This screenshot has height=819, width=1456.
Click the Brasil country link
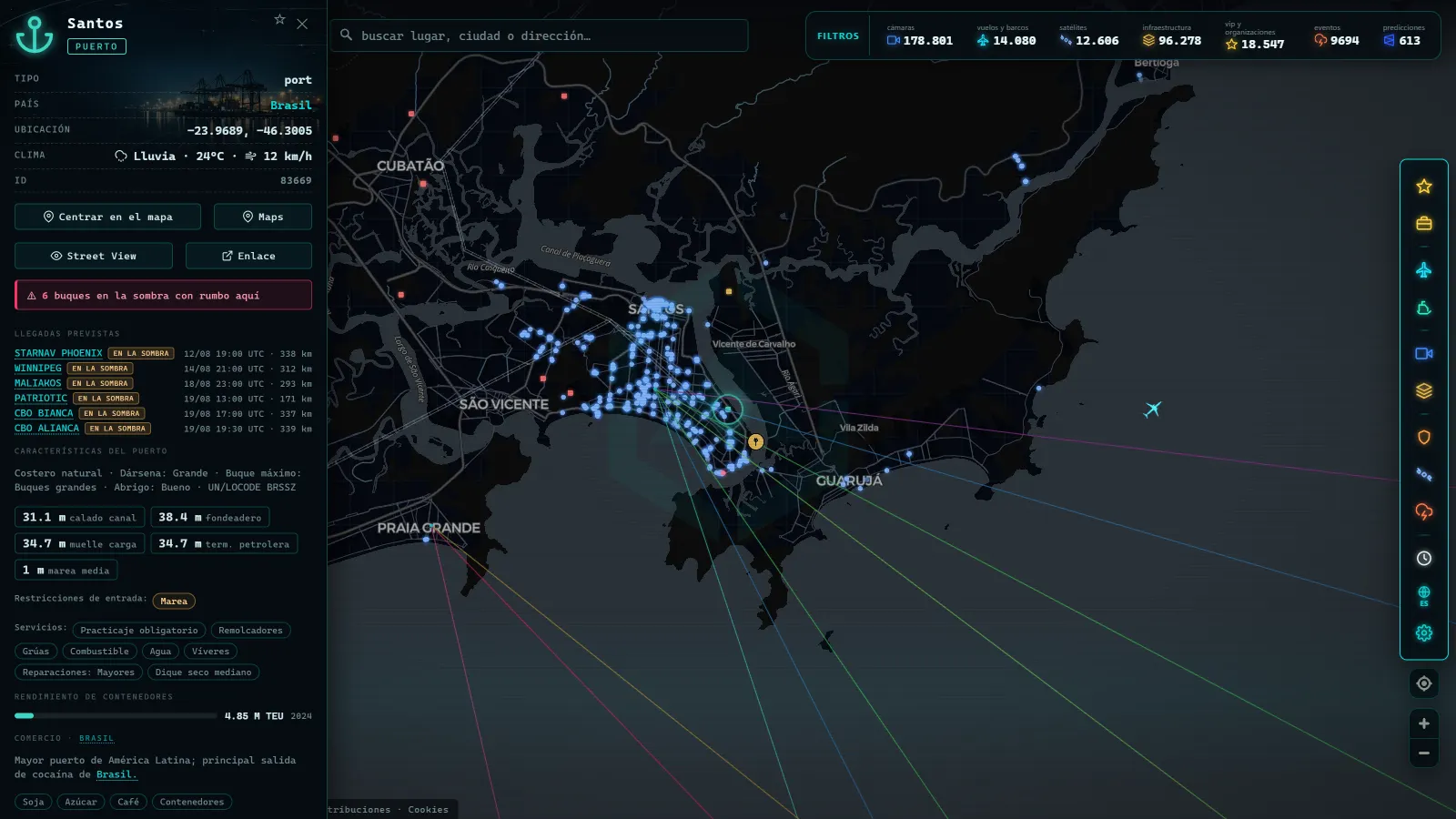(291, 106)
